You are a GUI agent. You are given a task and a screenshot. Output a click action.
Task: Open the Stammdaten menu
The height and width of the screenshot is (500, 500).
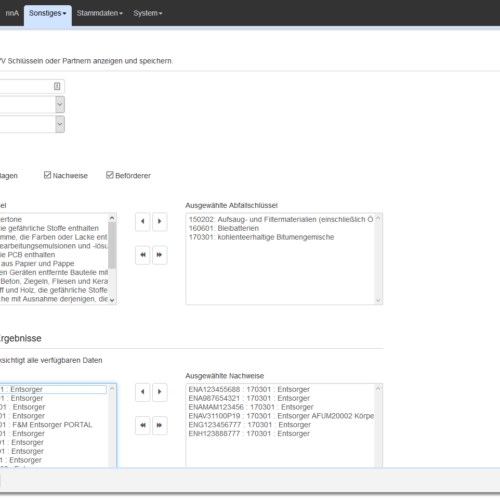tap(100, 13)
